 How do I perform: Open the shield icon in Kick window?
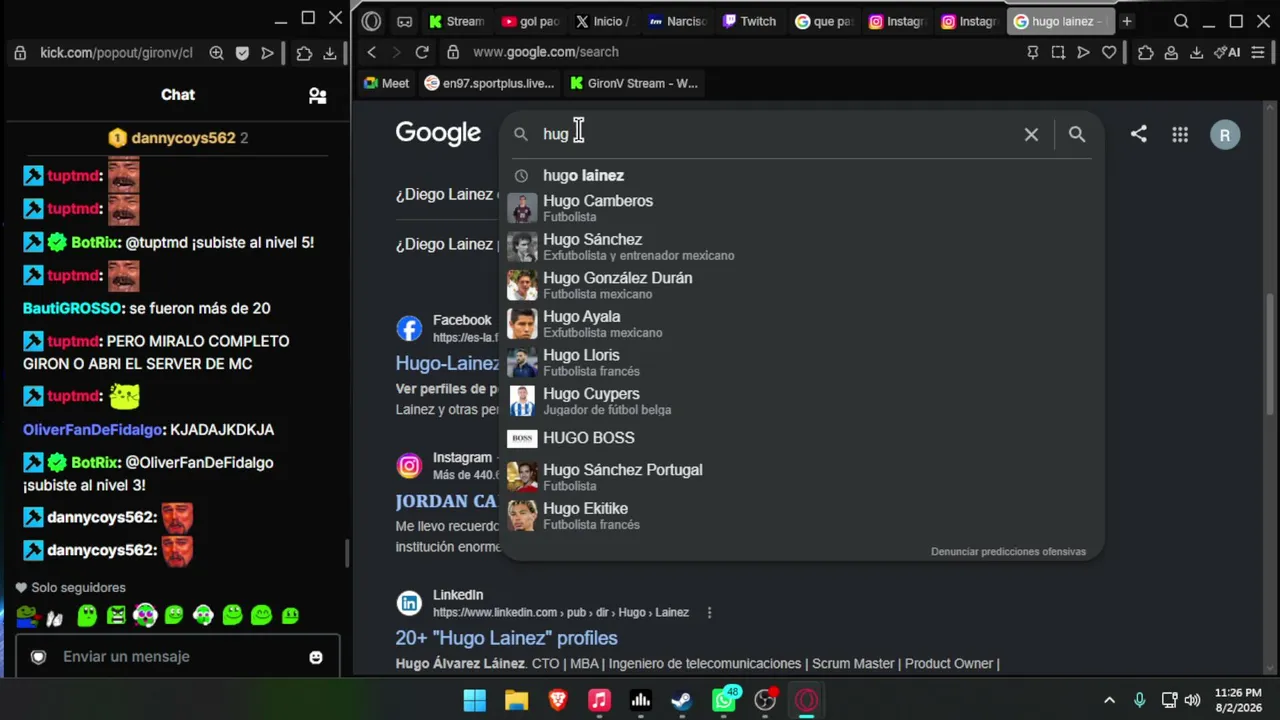(242, 53)
